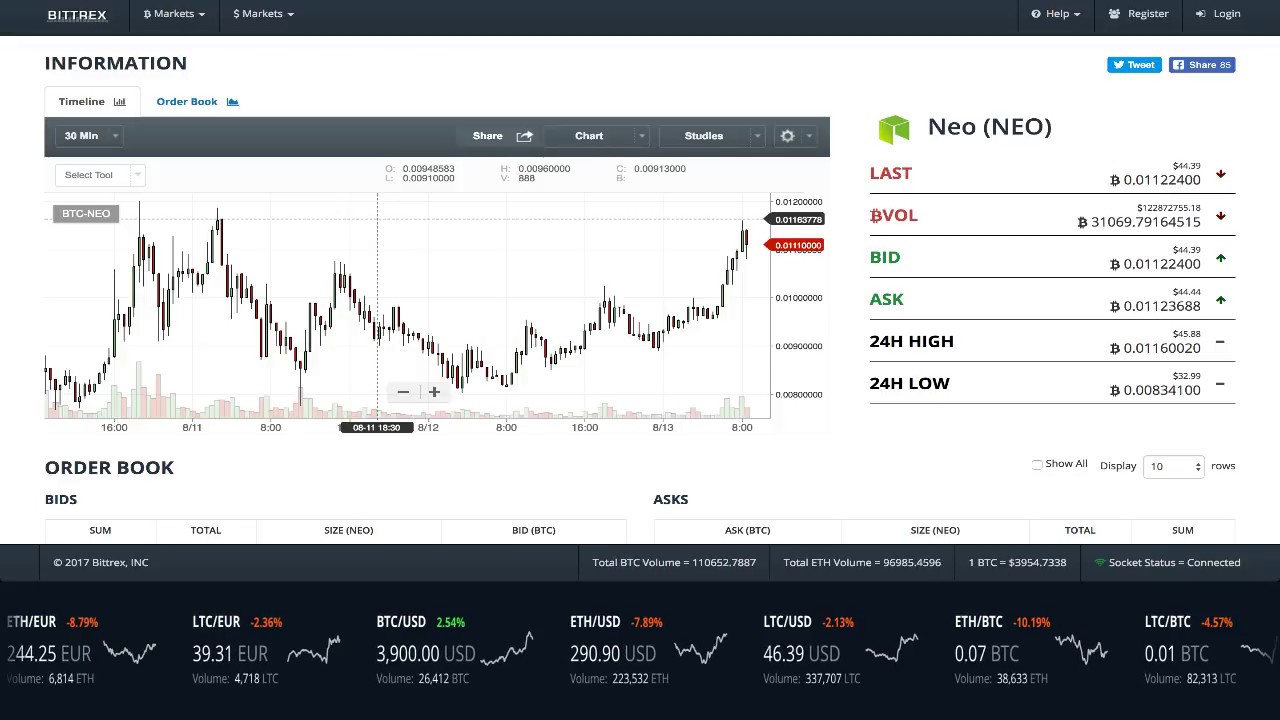Click the BTC-NEO chart label
The height and width of the screenshot is (720, 1280).
pyautogui.click(x=86, y=214)
